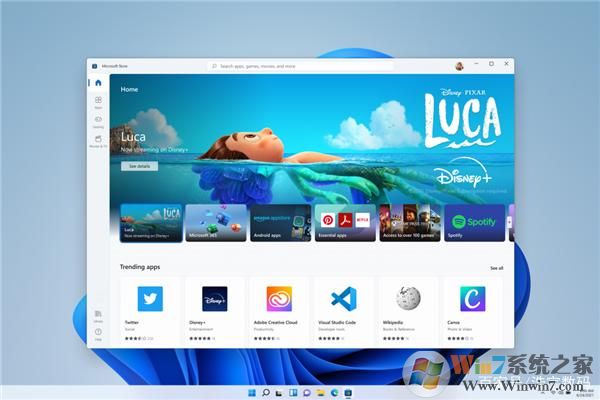Click the user profile avatar

(x=459, y=66)
